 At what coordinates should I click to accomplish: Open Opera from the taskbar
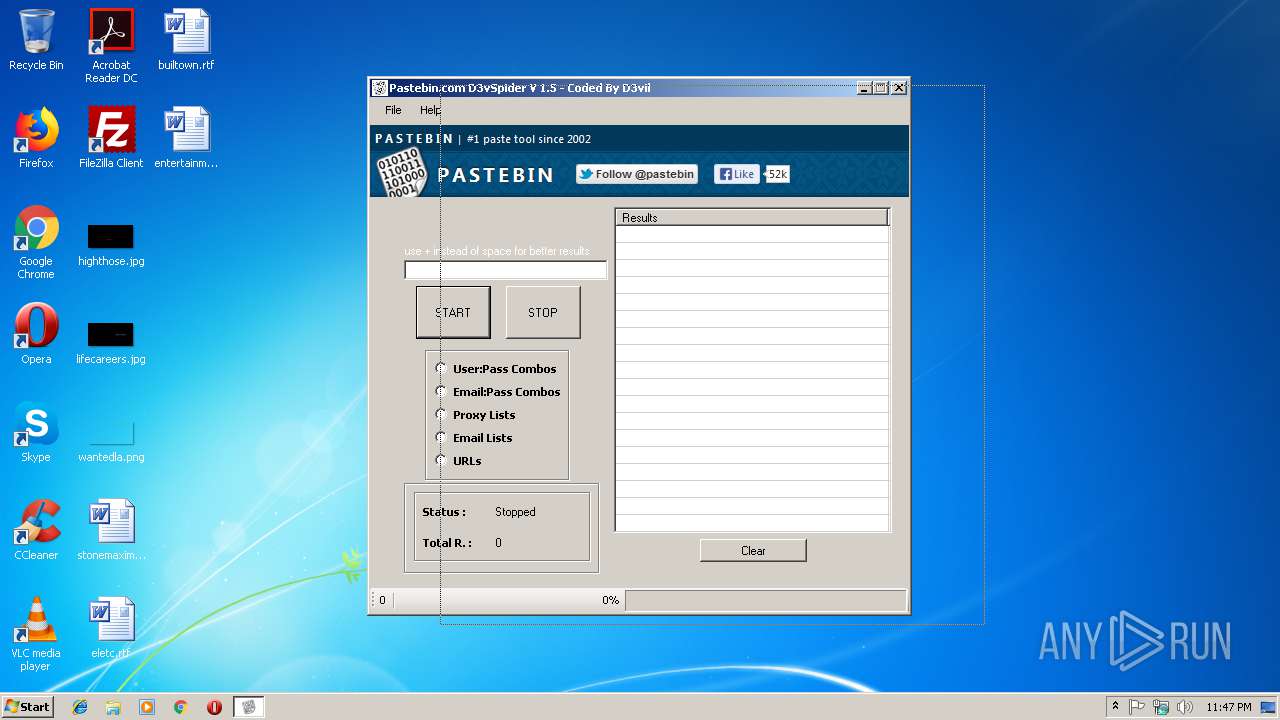(214, 707)
